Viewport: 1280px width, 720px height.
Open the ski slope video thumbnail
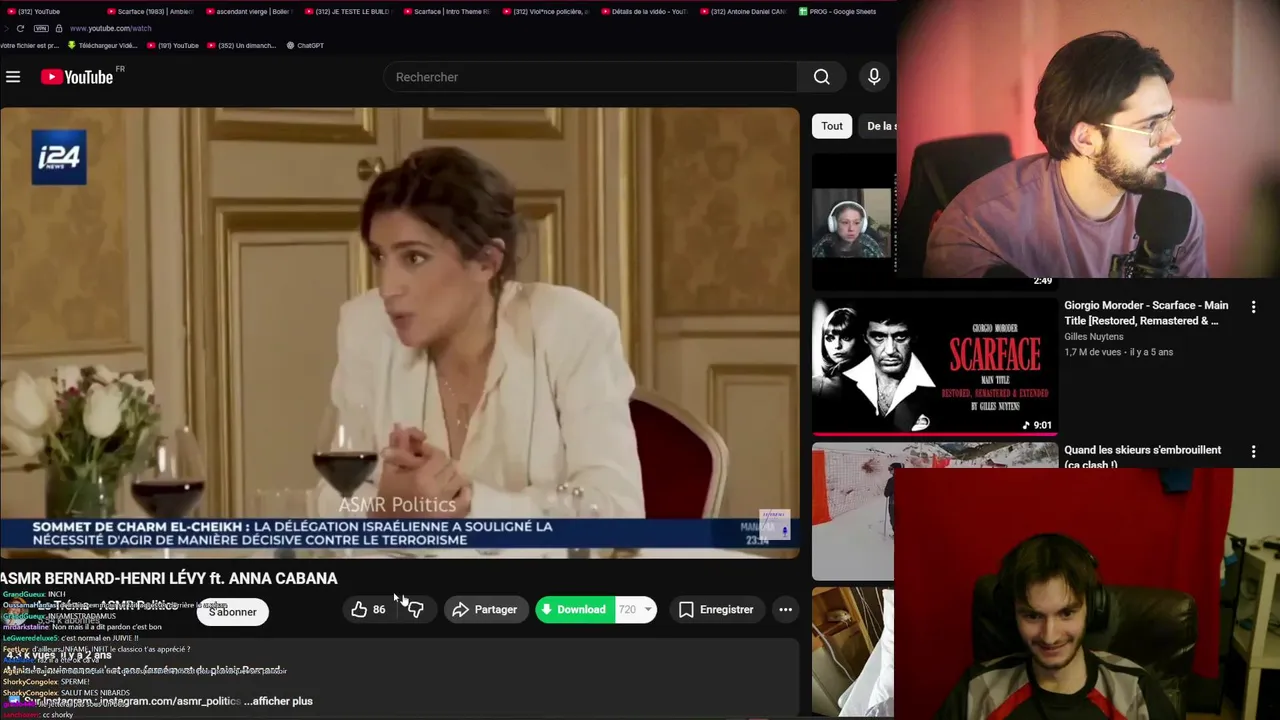pyautogui.click(x=853, y=511)
